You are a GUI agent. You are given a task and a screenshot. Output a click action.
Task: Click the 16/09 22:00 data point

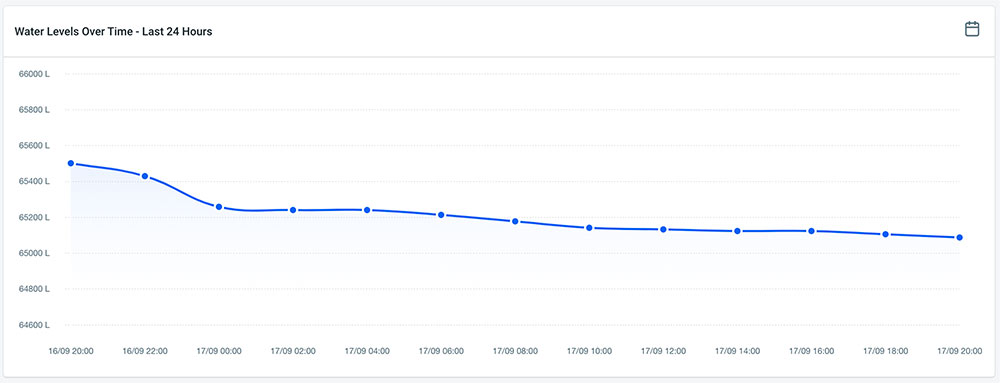click(145, 176)
